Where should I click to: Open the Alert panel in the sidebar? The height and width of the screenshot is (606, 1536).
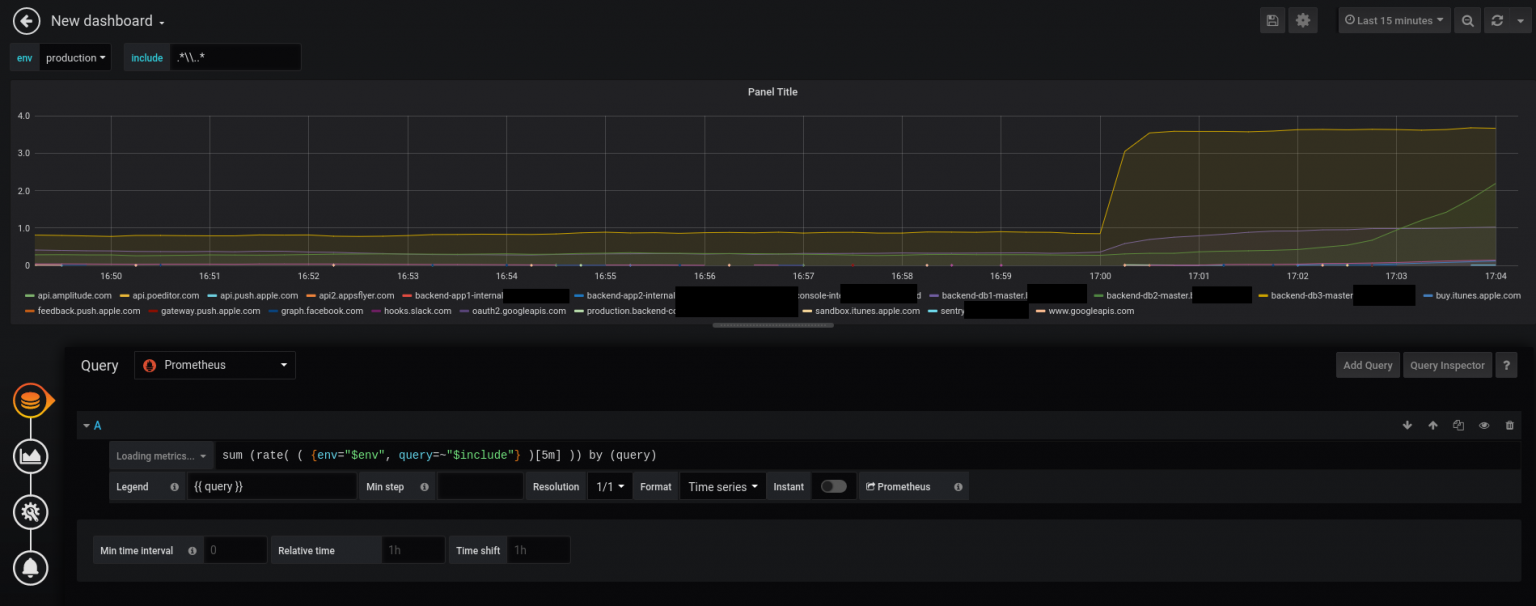coord(30,568)
